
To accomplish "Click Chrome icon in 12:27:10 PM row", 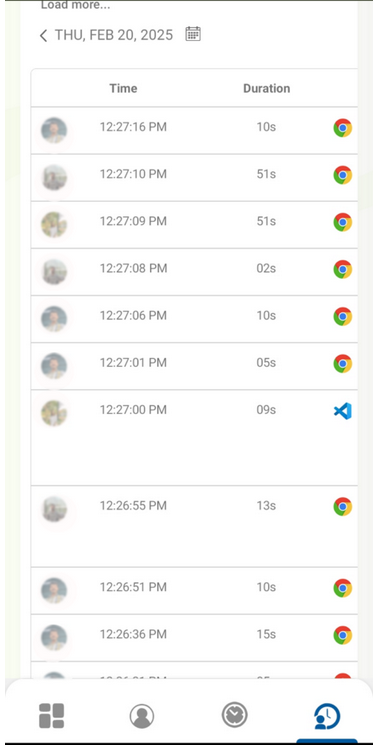I will point(342,175).
